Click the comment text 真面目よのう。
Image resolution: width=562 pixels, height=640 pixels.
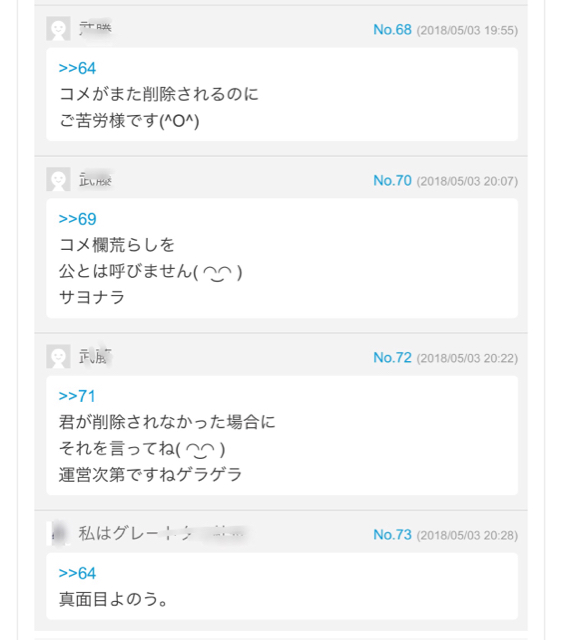(x=113, y=599)
